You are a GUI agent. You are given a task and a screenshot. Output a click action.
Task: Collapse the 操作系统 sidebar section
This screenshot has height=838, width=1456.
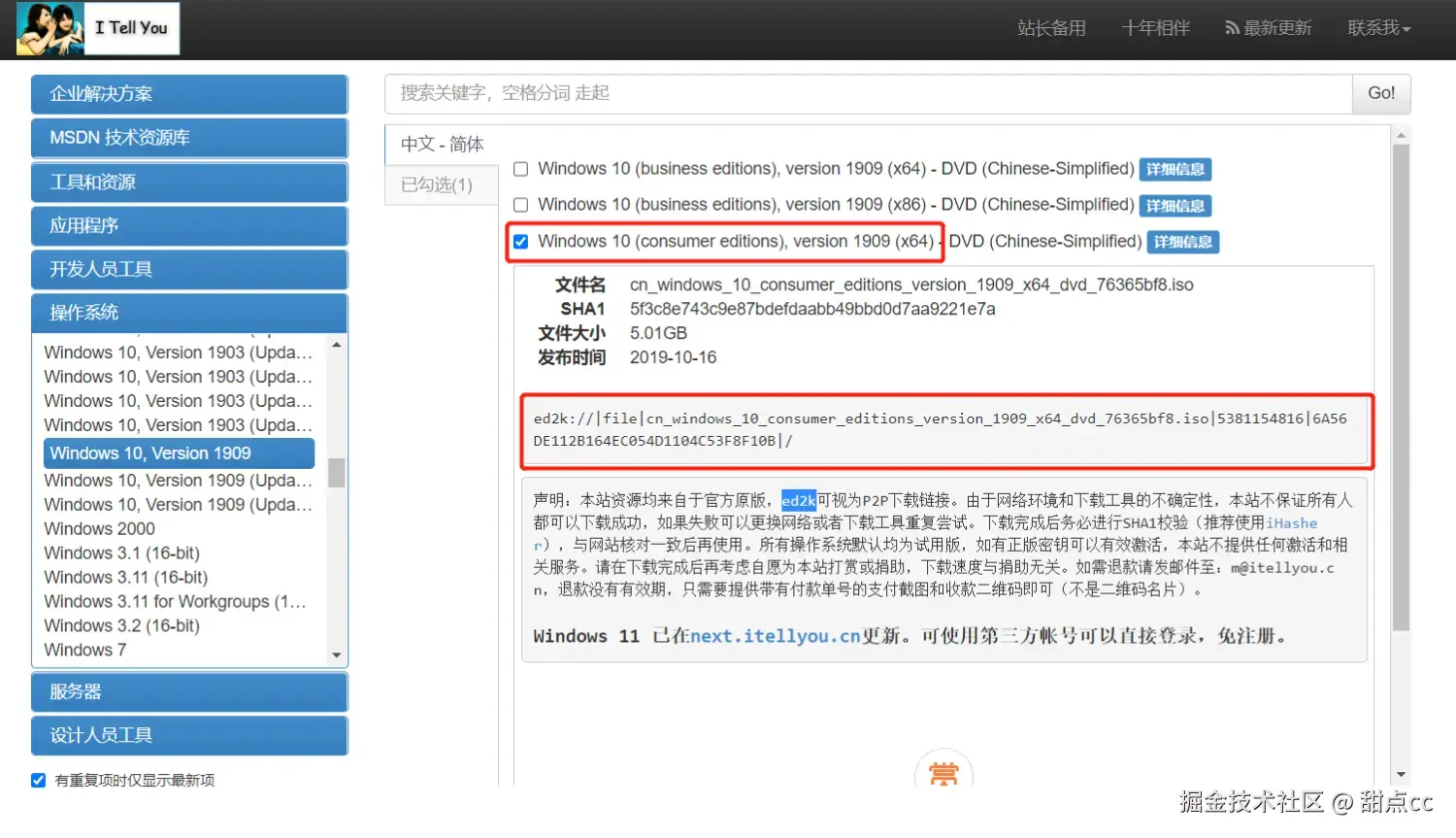coord(189,313)
